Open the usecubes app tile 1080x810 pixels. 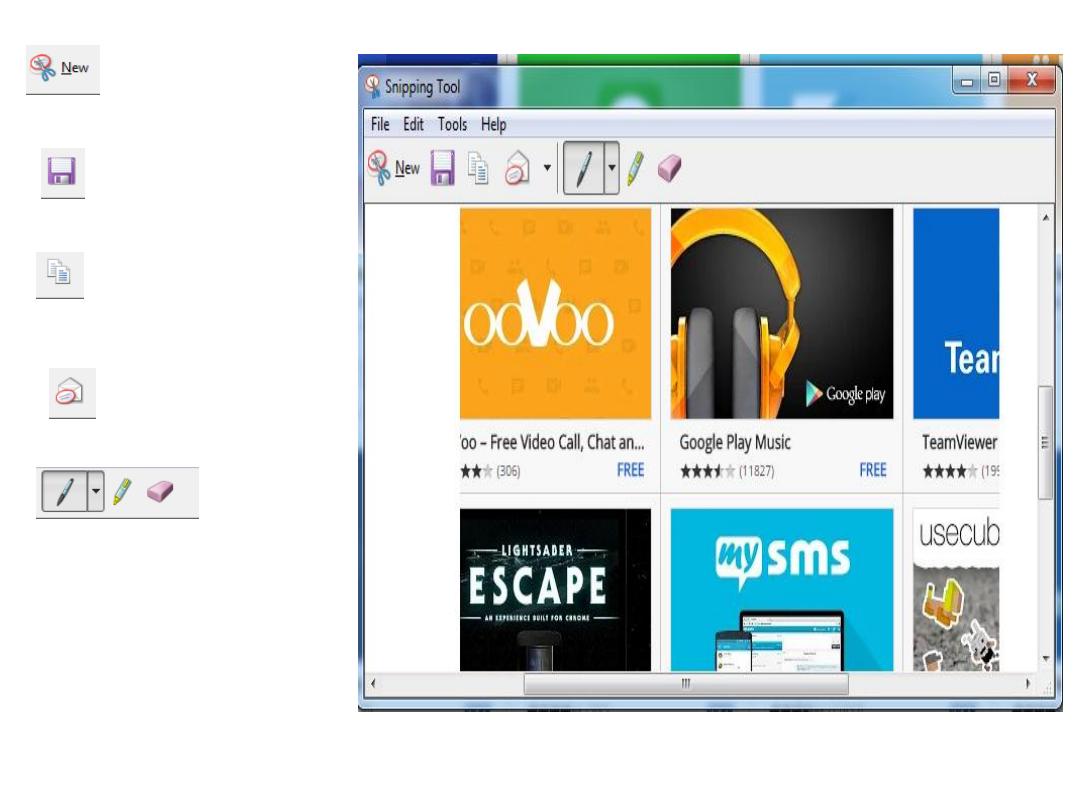(x=956, y=590)
